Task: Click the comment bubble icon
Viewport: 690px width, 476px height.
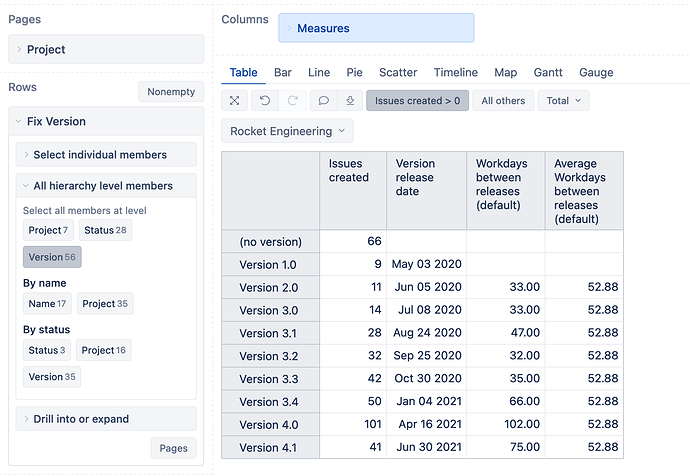Action: 323,101
